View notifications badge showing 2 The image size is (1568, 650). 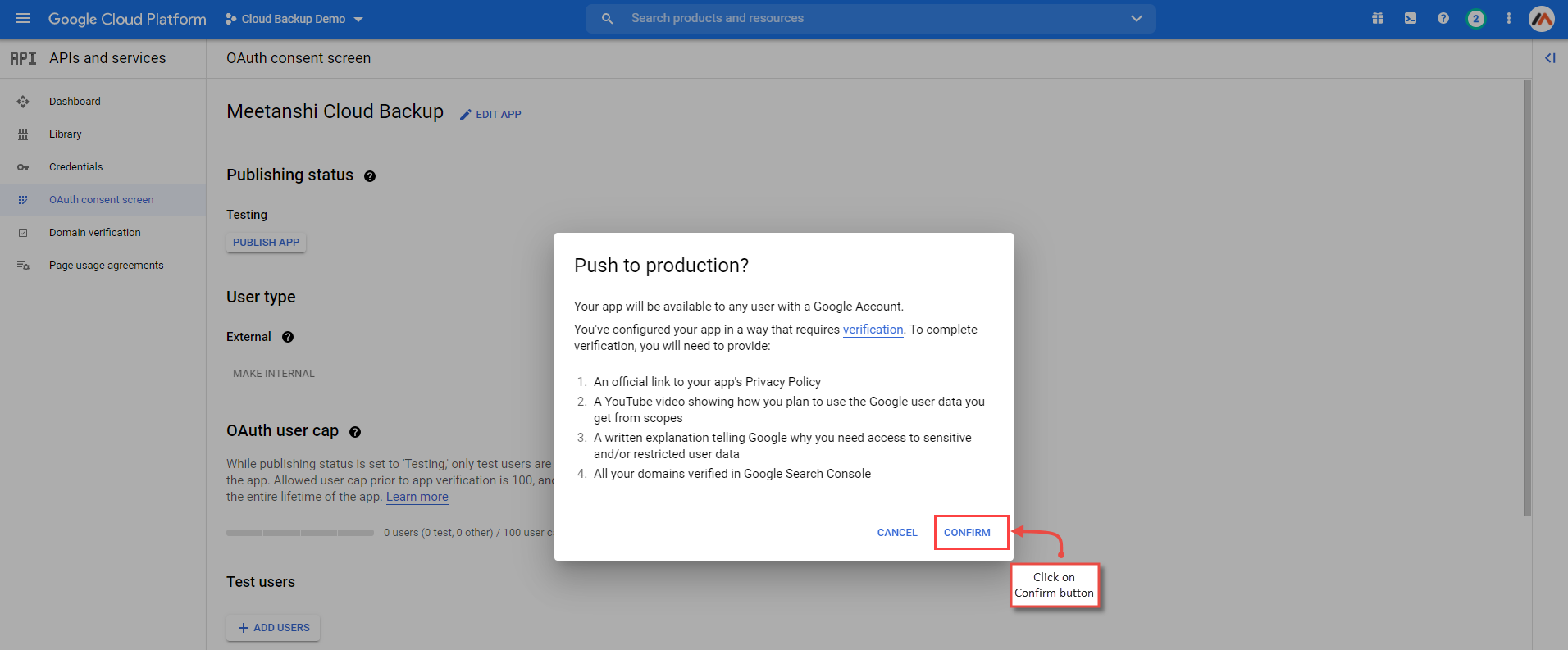(1476, 18)
